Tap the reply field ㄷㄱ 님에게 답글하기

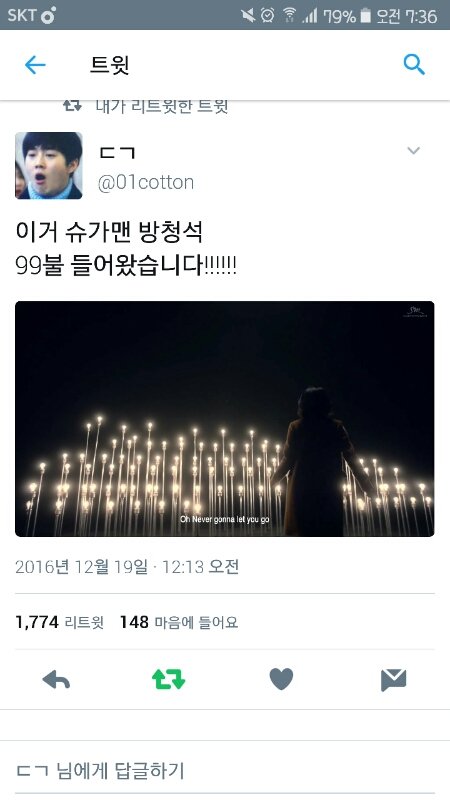[x=225, y=770]
